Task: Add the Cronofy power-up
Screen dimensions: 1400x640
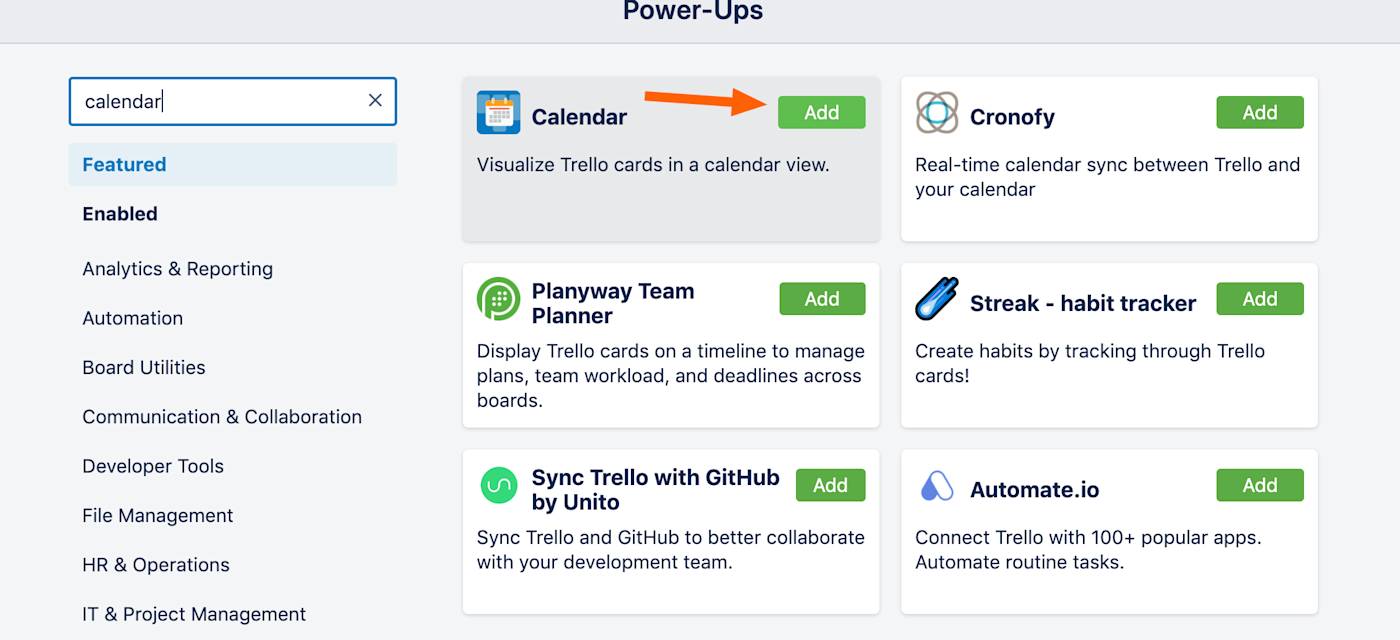Action: [x=1260, y=113]
